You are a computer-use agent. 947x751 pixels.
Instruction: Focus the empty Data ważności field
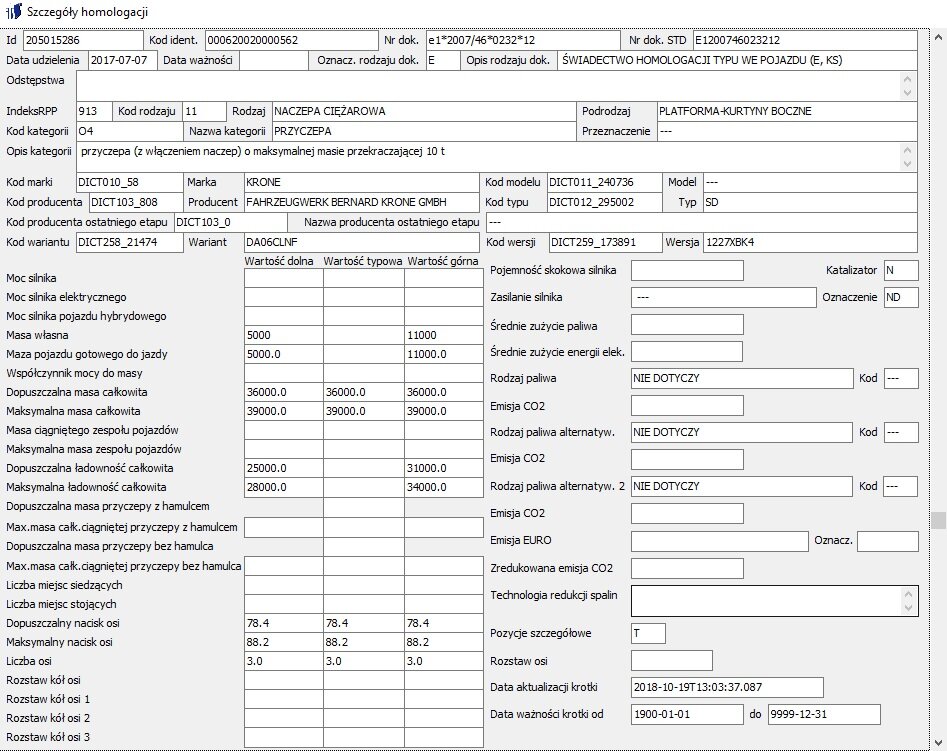click(x=274, y=60)
